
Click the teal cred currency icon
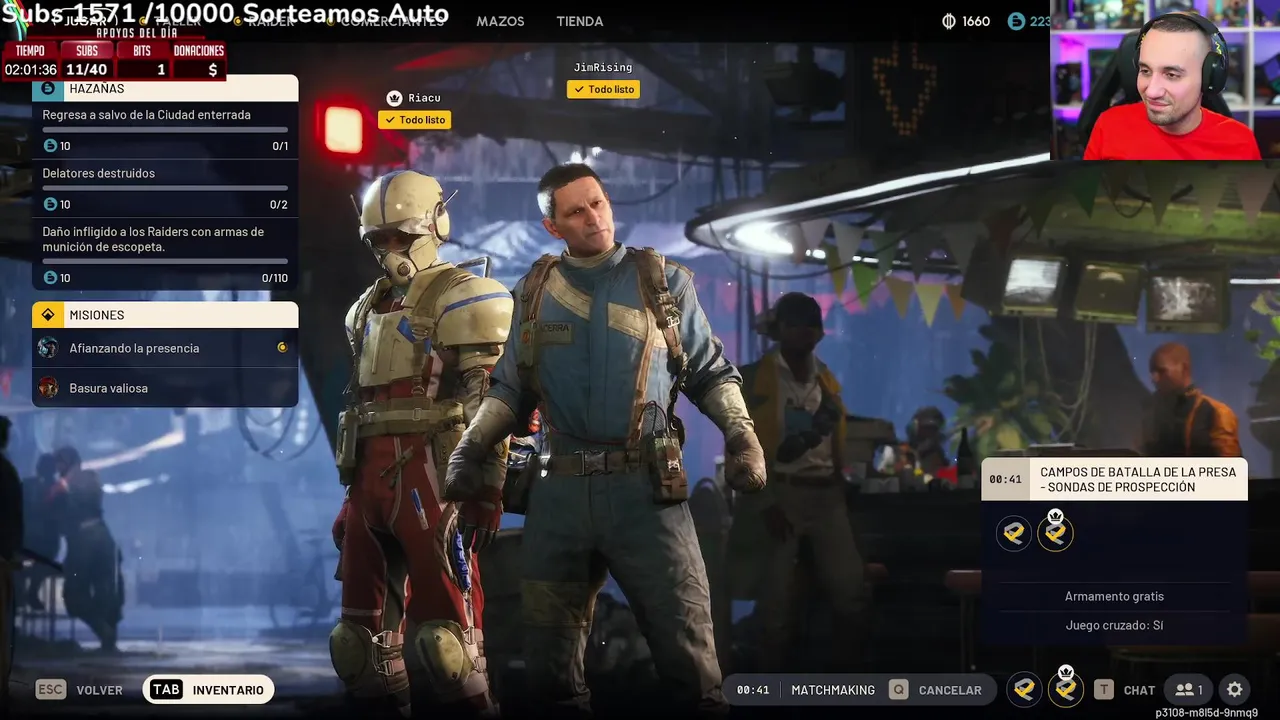coord(1016,21)
